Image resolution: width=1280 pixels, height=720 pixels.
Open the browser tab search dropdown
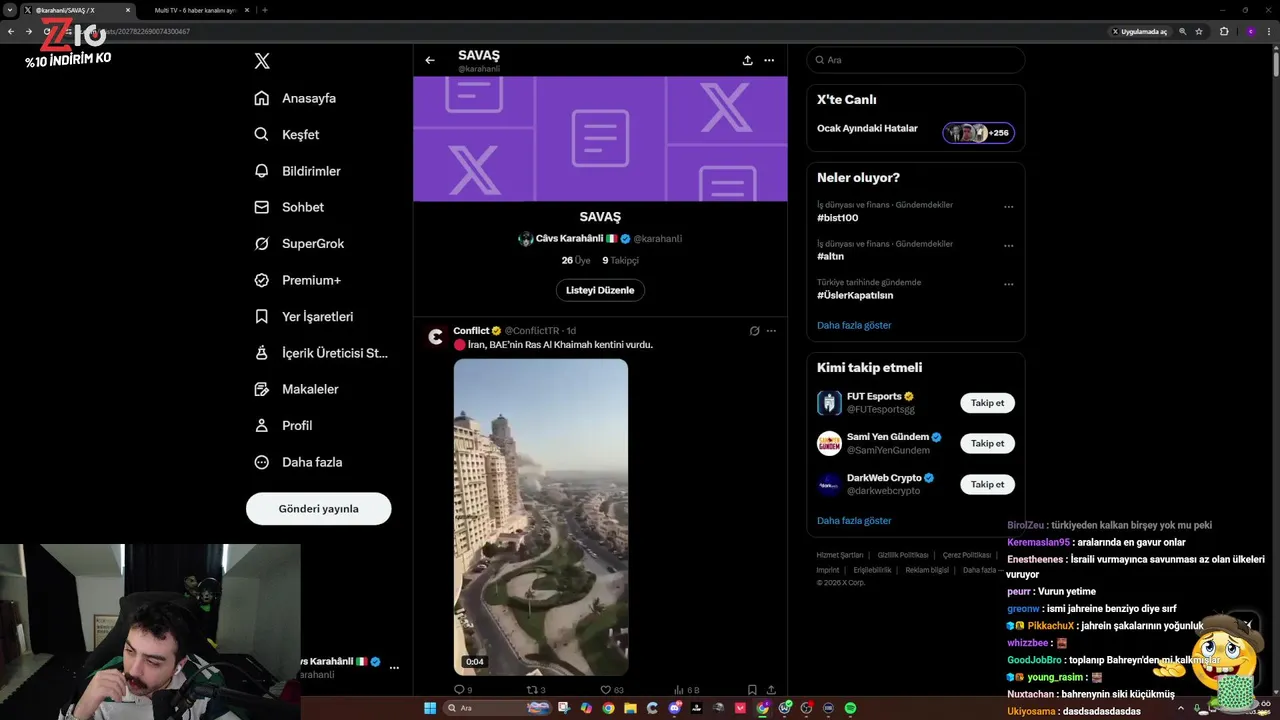(9, 10)
